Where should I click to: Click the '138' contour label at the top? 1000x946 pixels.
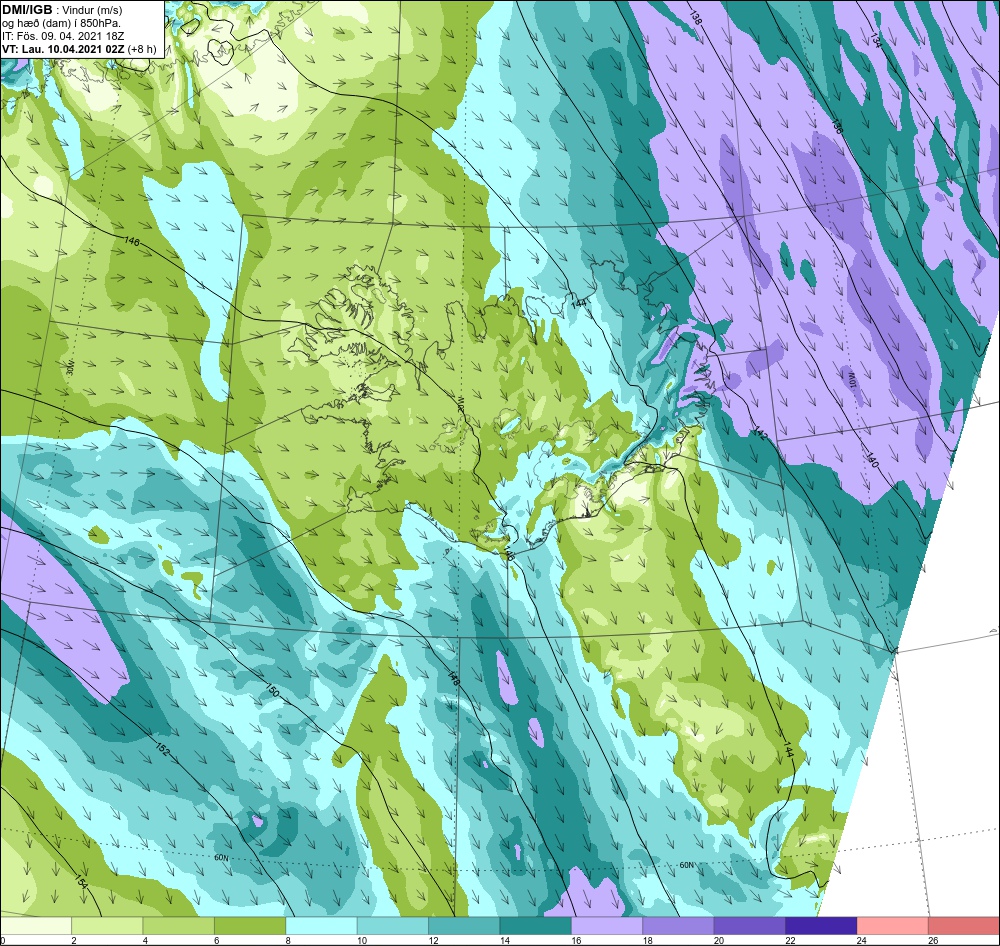click(696, 18)
